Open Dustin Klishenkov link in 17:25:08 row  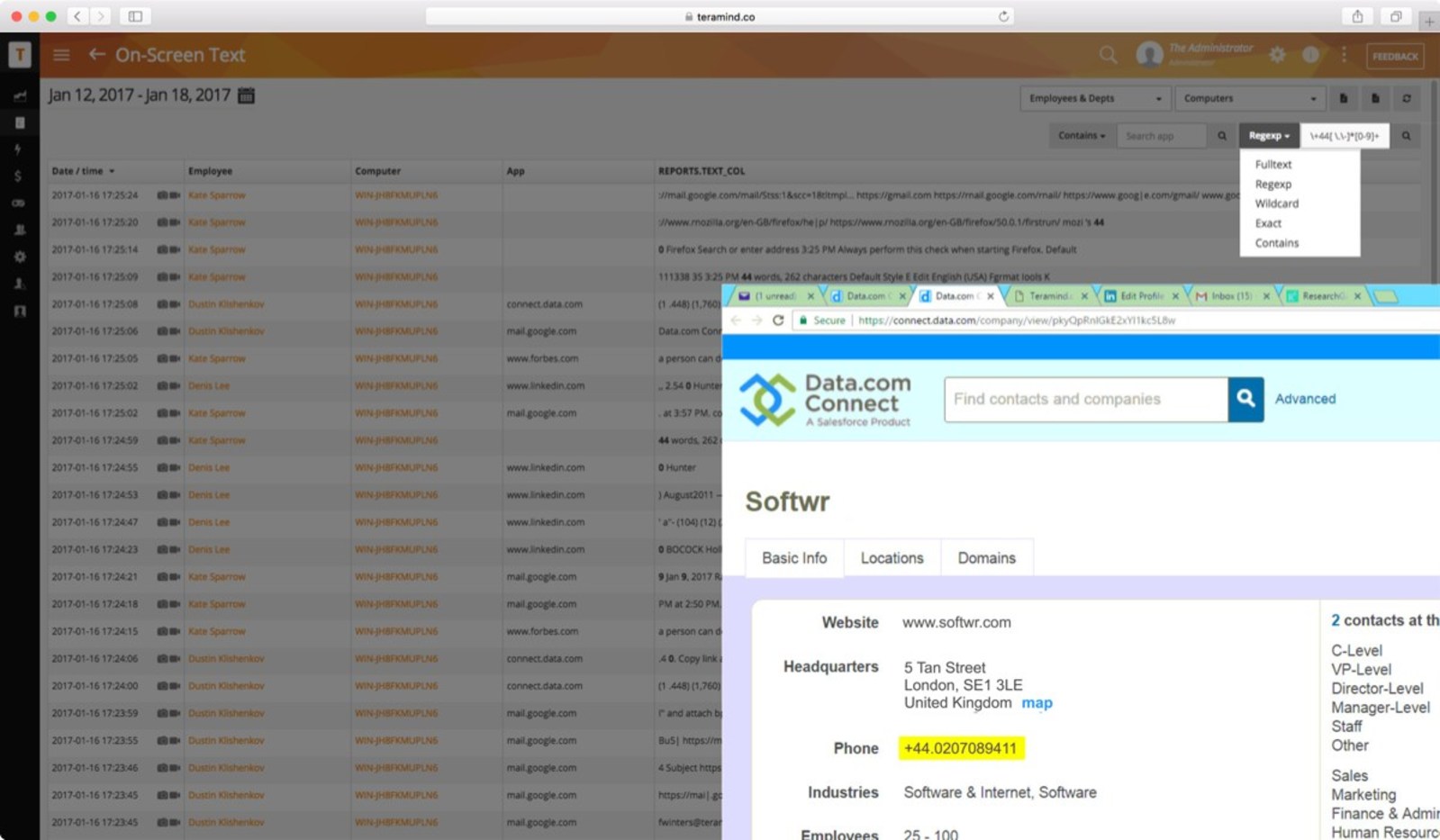tap(226, 304)
